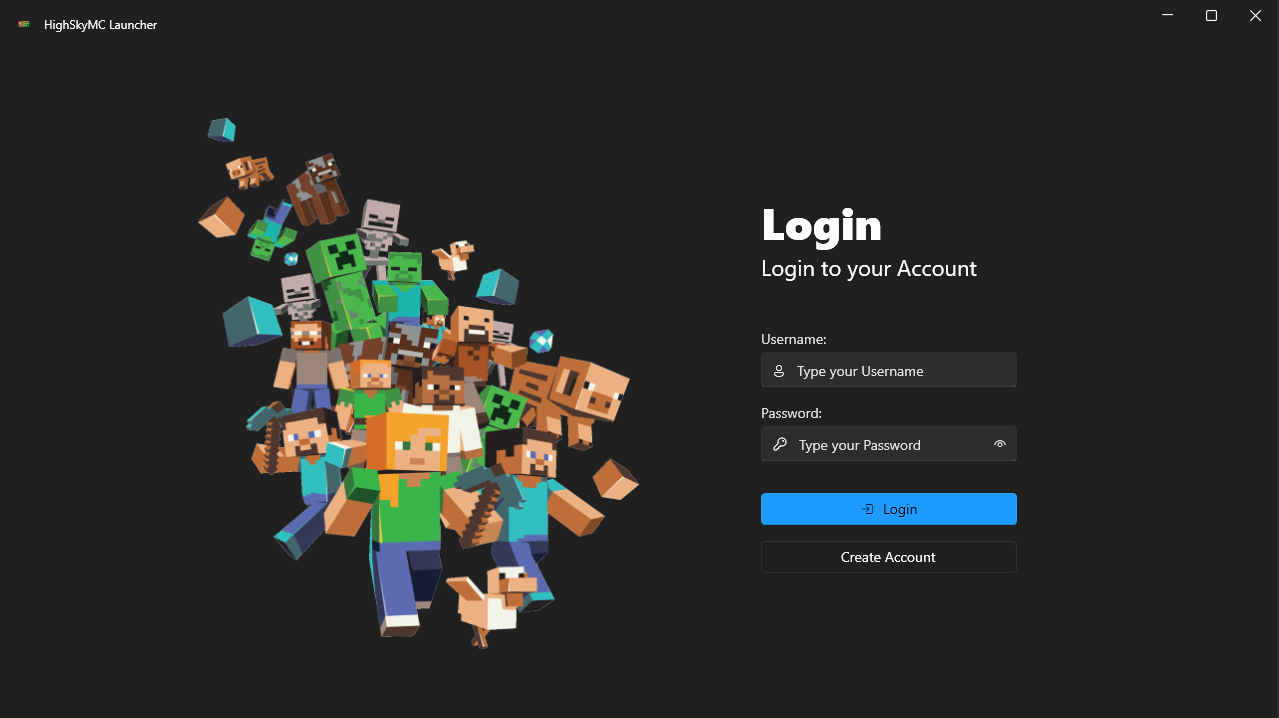Viewport: 1279px width, 718px height.
Task: Click the large "Login" heading
Action: (x=821, y=226)
